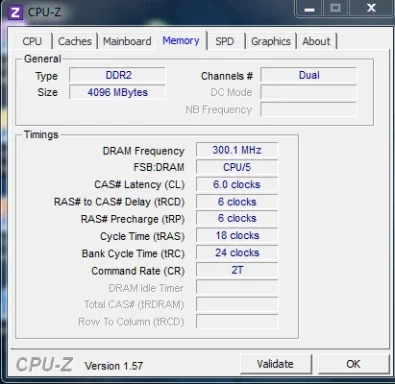Open the Caches tab

[x=75, y=41]
